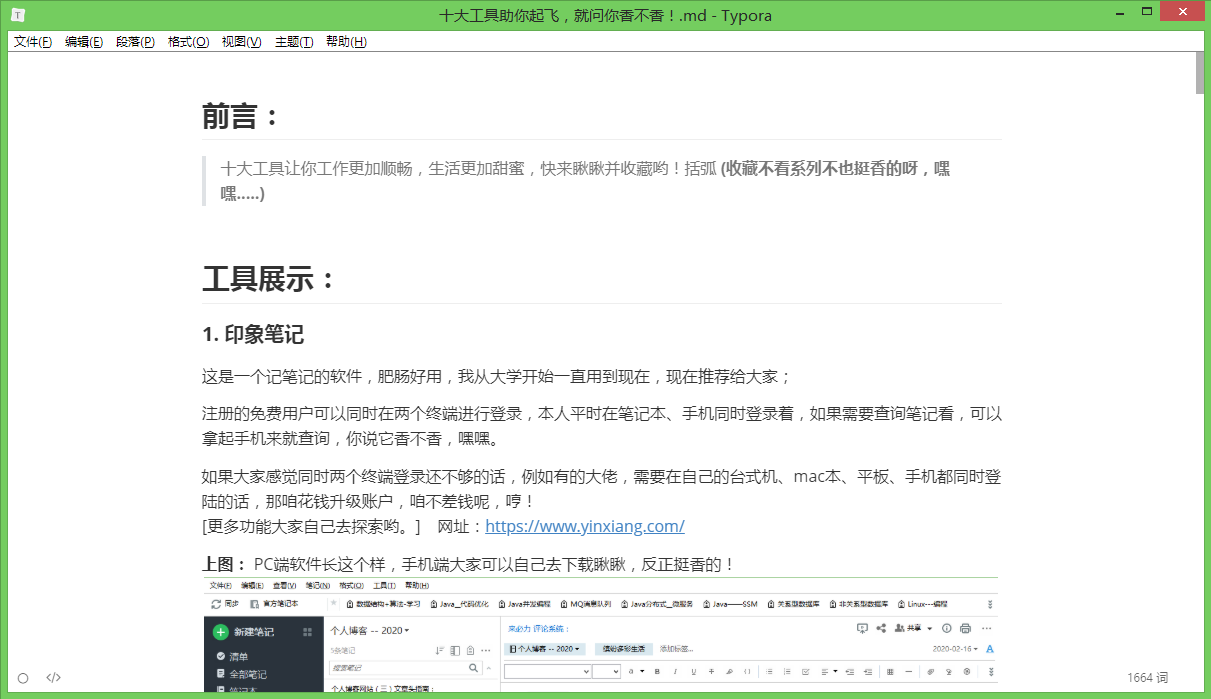Click the paragraph starting 这是一个记笔记的软件
The width and height of the screenshot is (1211, 699).
pos(497,377)
